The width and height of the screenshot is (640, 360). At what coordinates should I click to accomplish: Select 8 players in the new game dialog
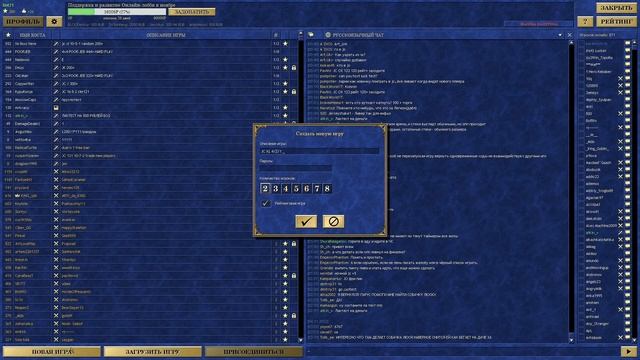point(327,188)
